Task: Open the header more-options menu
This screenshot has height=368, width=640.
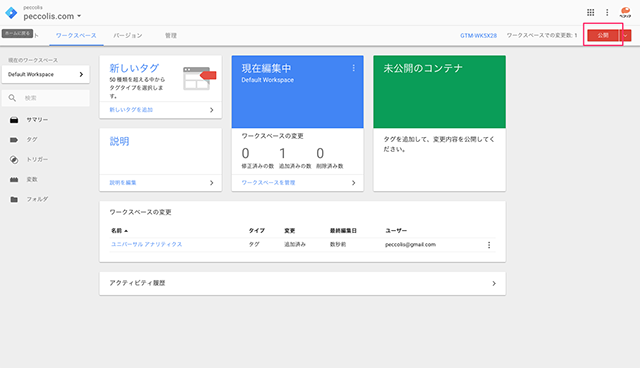Action: (607, 13)
